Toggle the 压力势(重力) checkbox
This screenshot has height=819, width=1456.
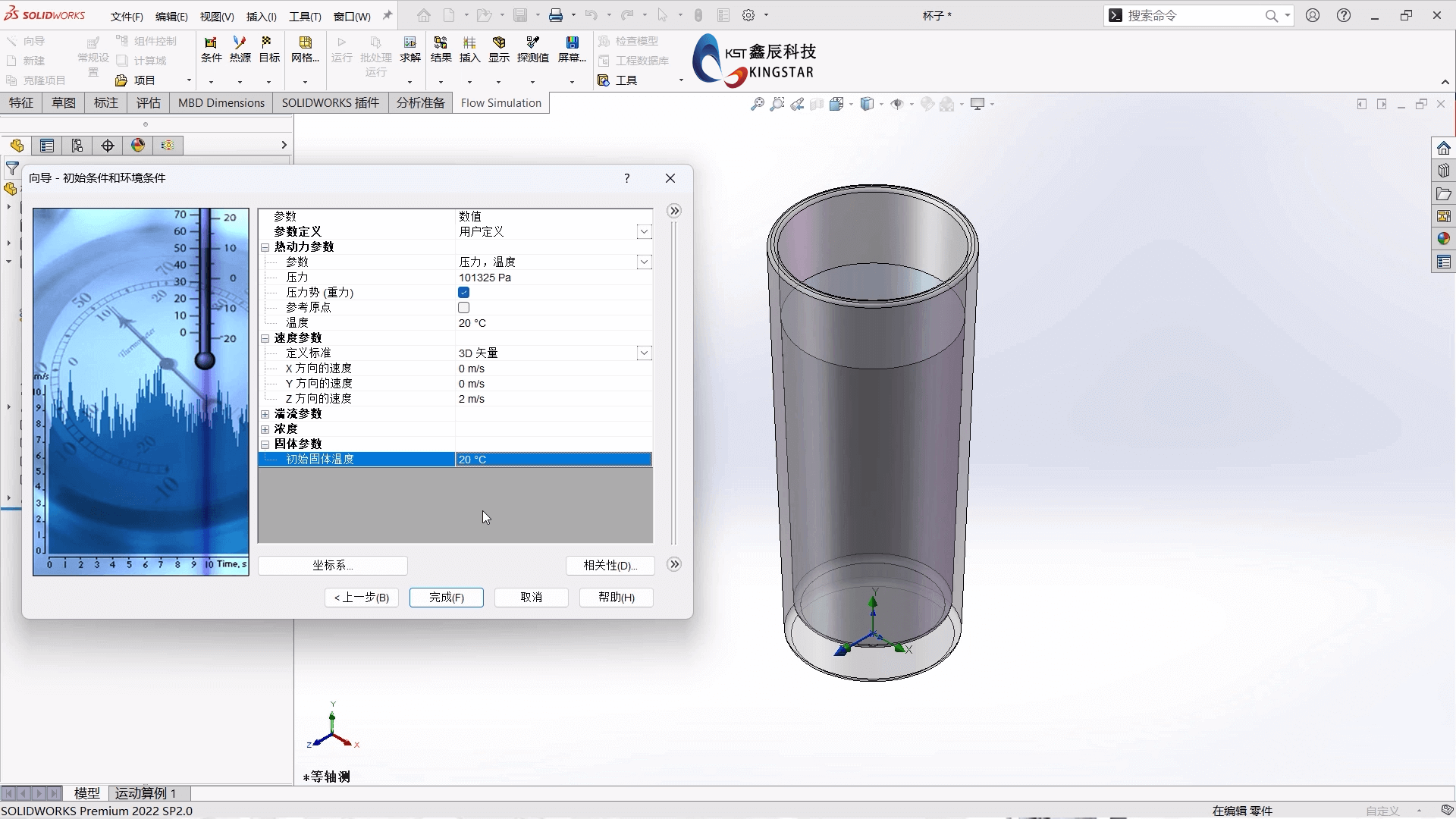[463, 292]
